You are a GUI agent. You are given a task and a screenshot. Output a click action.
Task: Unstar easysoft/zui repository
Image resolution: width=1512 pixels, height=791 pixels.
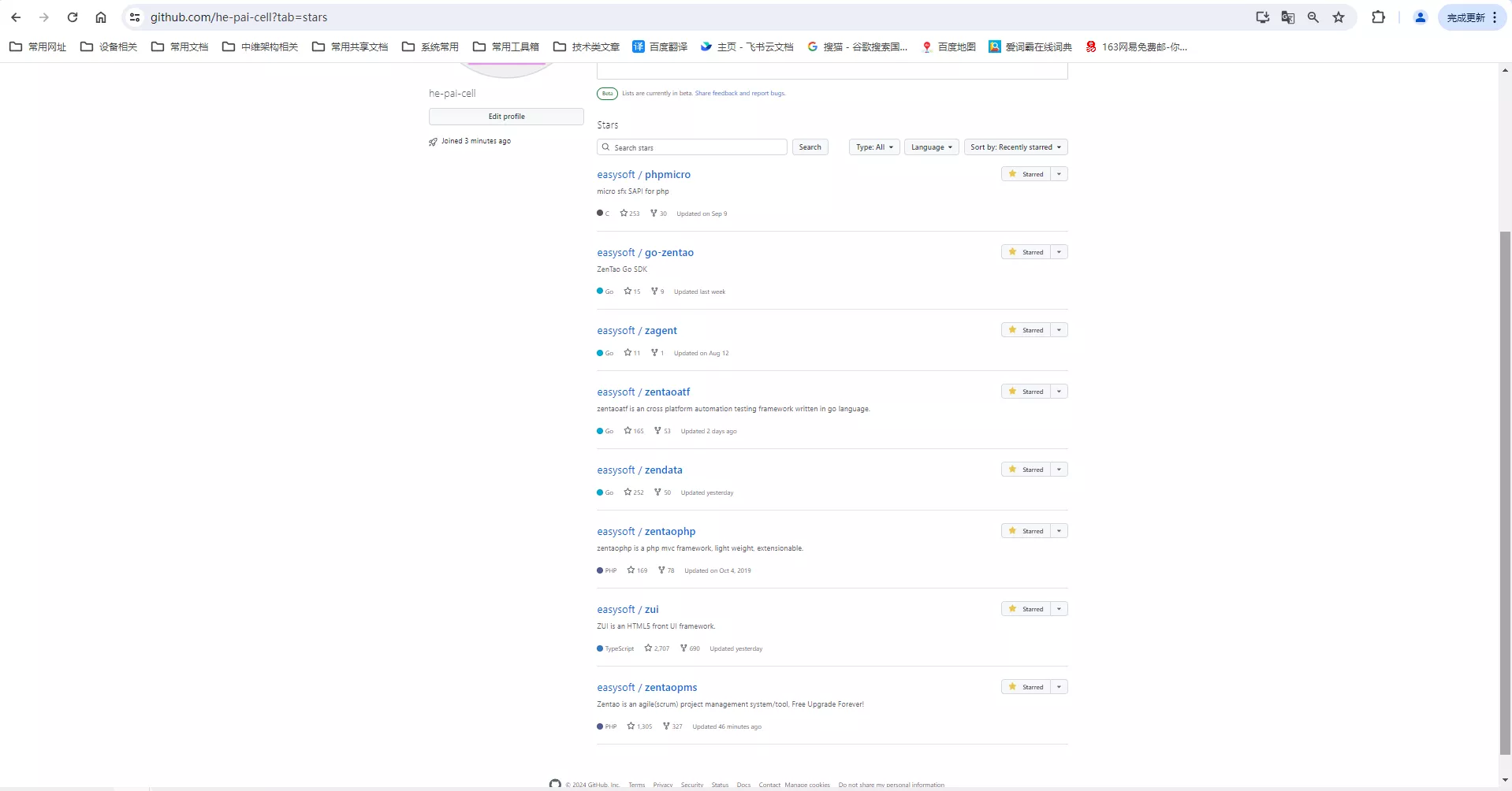1025,609
